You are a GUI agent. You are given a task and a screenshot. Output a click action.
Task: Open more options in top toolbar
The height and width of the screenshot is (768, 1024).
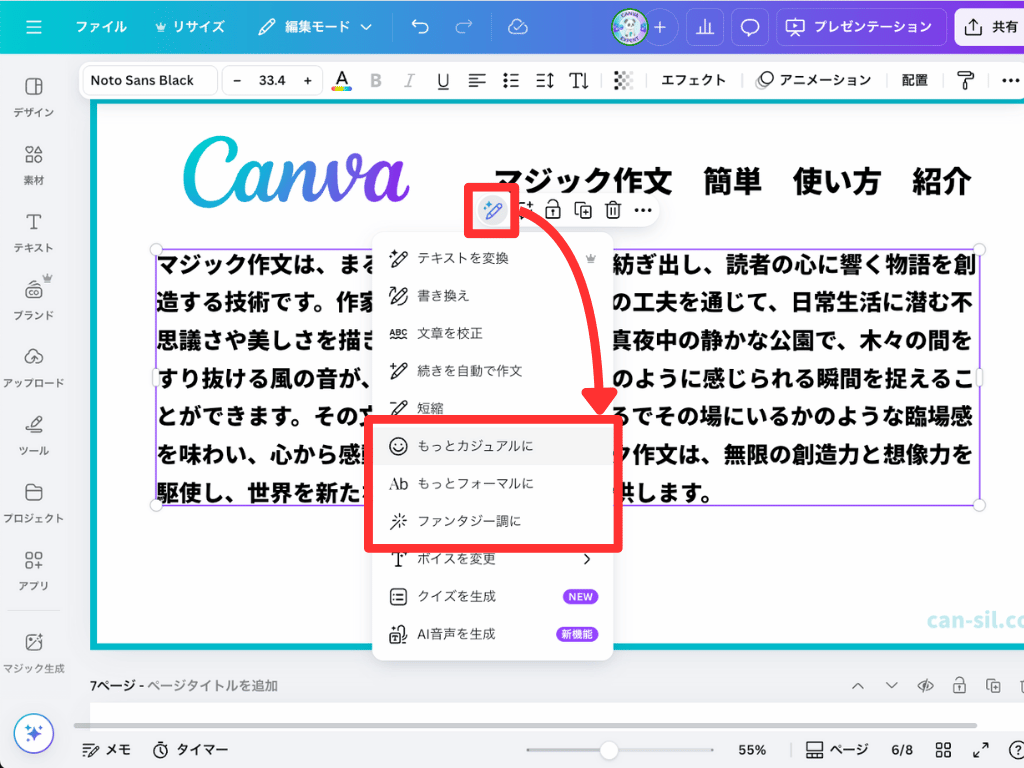(1010, 80)
